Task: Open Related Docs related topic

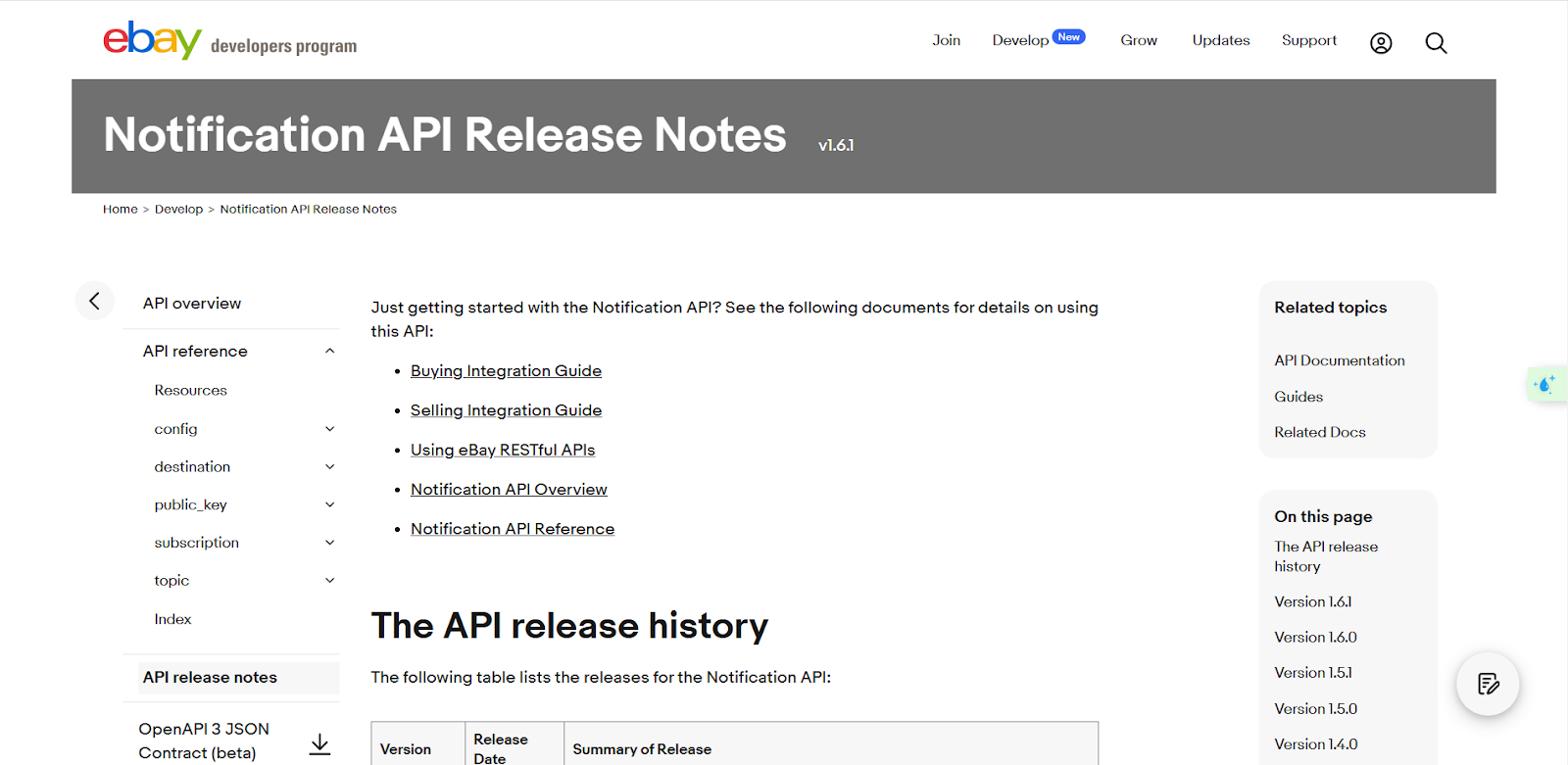Action: [1320, 432]
